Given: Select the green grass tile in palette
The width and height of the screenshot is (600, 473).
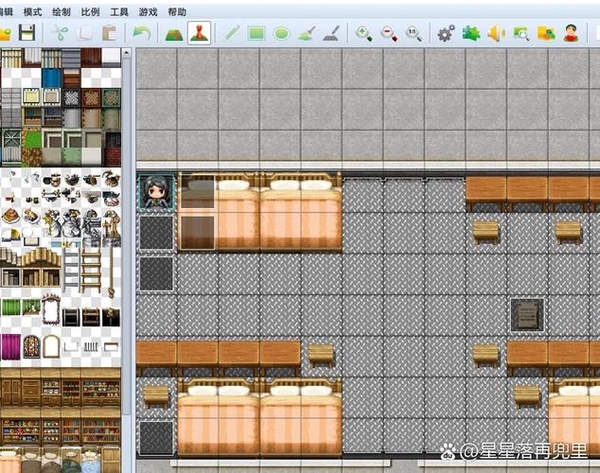Looking at the screenshot, I should pyautogui.click(x=31, y=138).
